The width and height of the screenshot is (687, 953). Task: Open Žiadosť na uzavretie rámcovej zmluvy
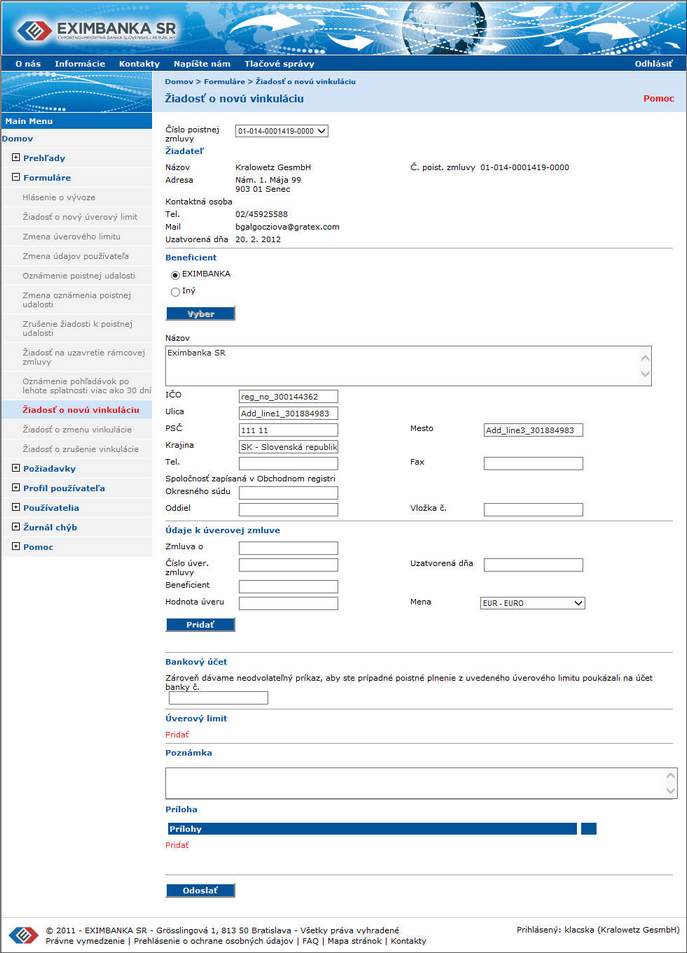coord(84,357)
